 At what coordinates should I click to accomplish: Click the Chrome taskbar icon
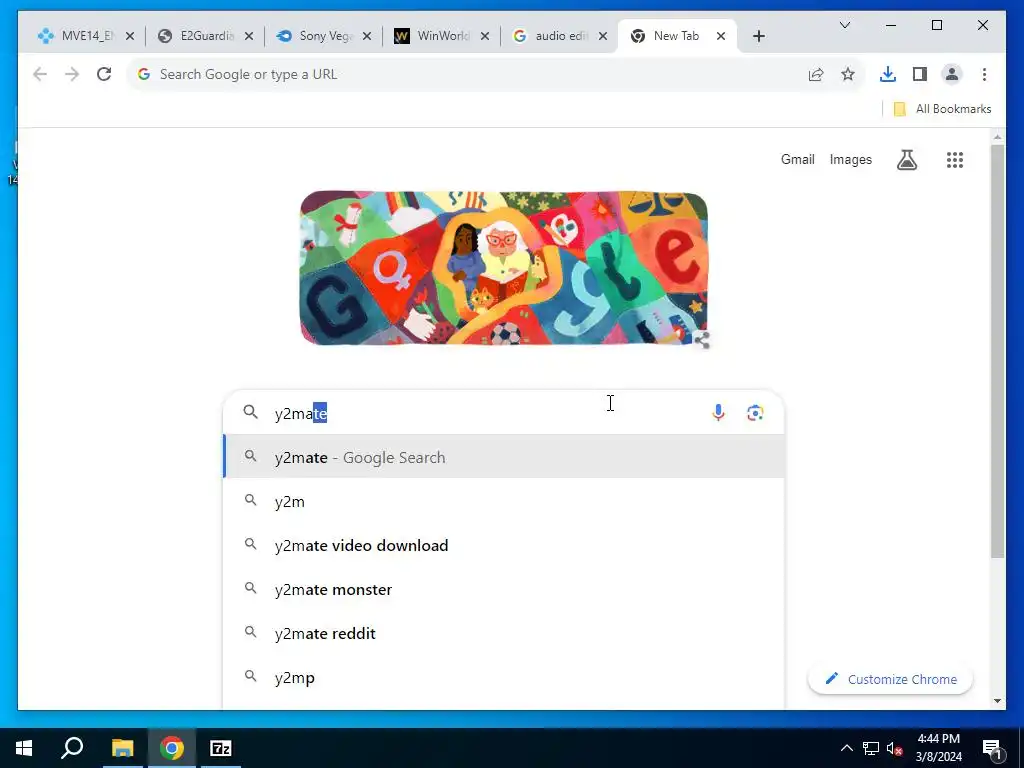[172, 748]
